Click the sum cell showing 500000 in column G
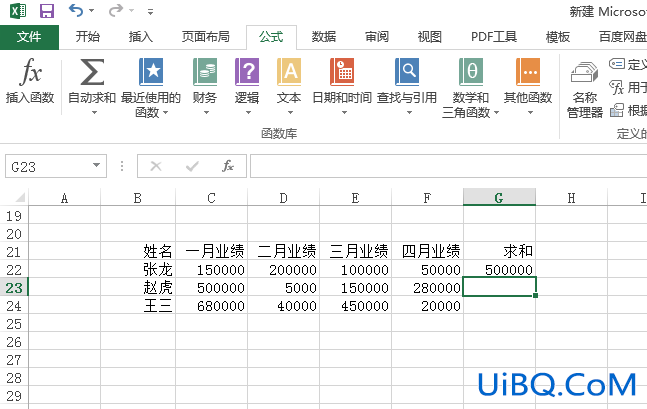The width and height of the screenshot is (647, 409). pyautogui.click(x=499, y=269)
